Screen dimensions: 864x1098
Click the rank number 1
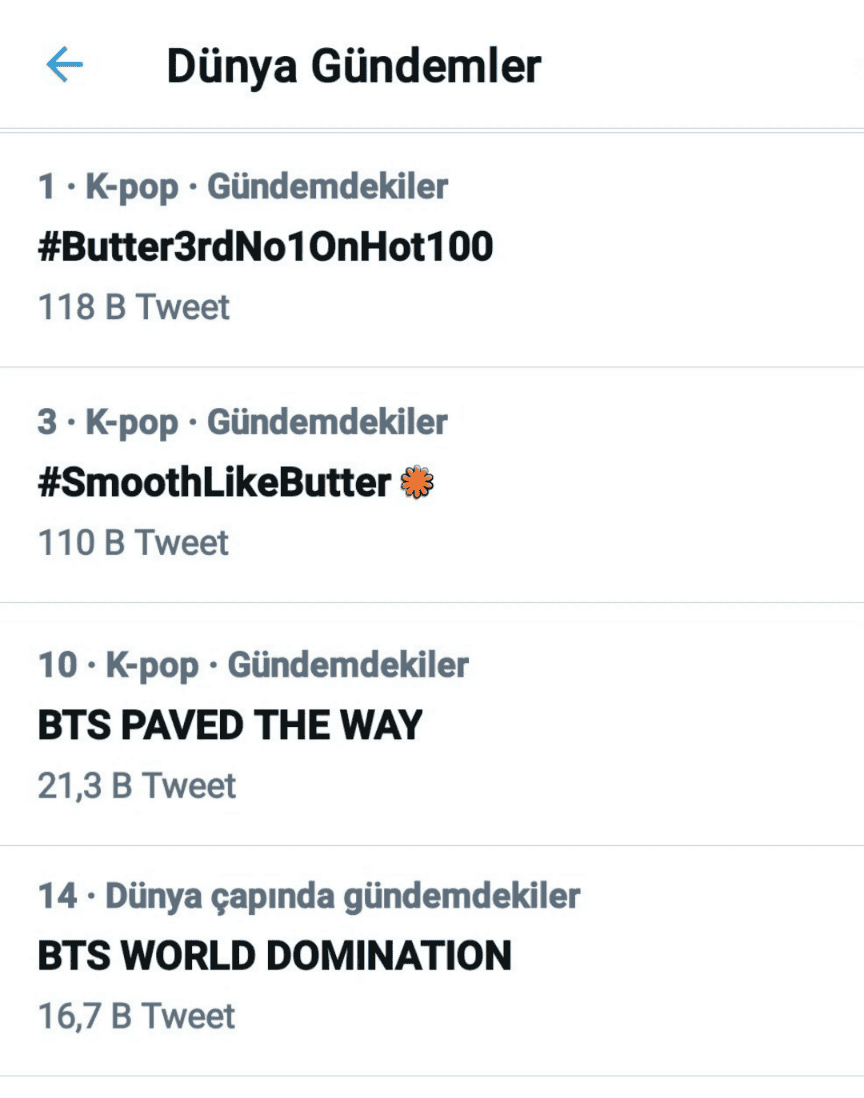[x=46, y=187]
